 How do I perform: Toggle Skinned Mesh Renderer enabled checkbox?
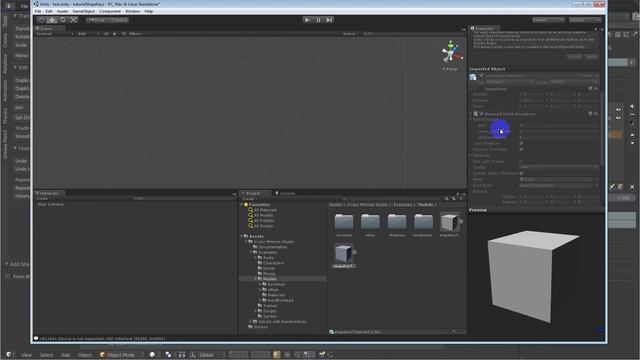point(481,114)
